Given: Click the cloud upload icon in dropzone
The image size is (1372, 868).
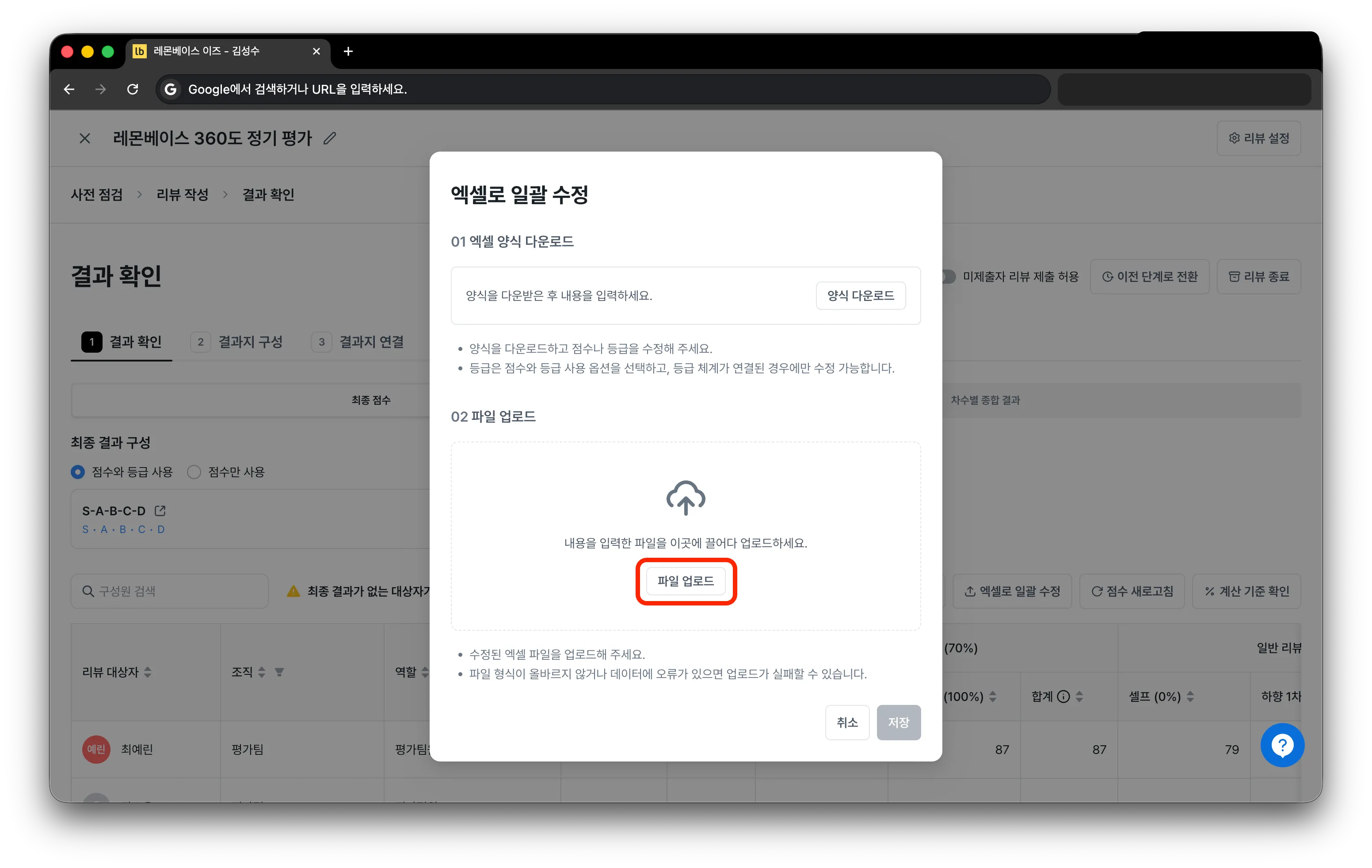Looking at the screenshot, I should coord(686,497).
